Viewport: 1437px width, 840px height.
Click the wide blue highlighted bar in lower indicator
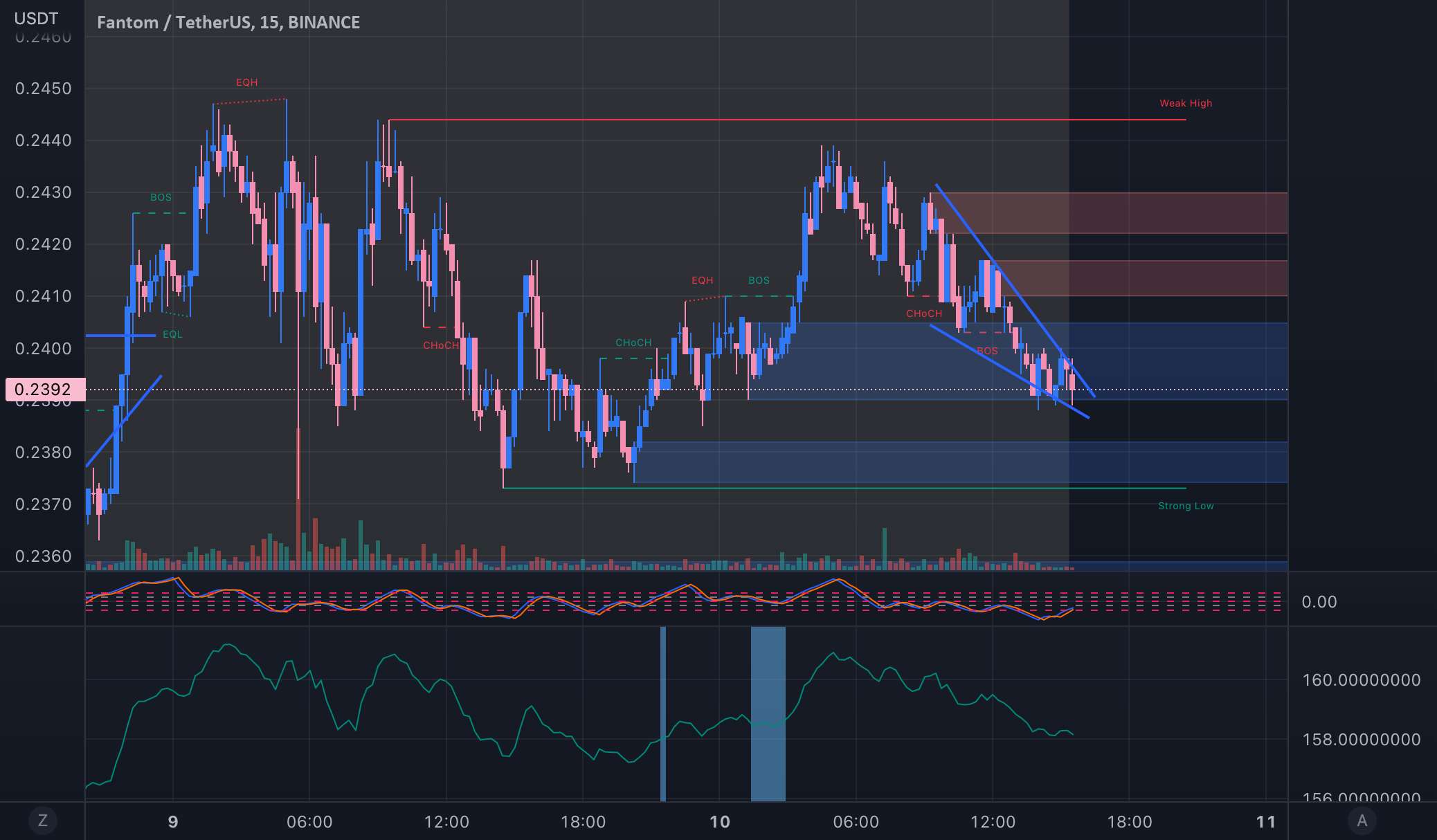pyautogui.click(x=768, y=714)
